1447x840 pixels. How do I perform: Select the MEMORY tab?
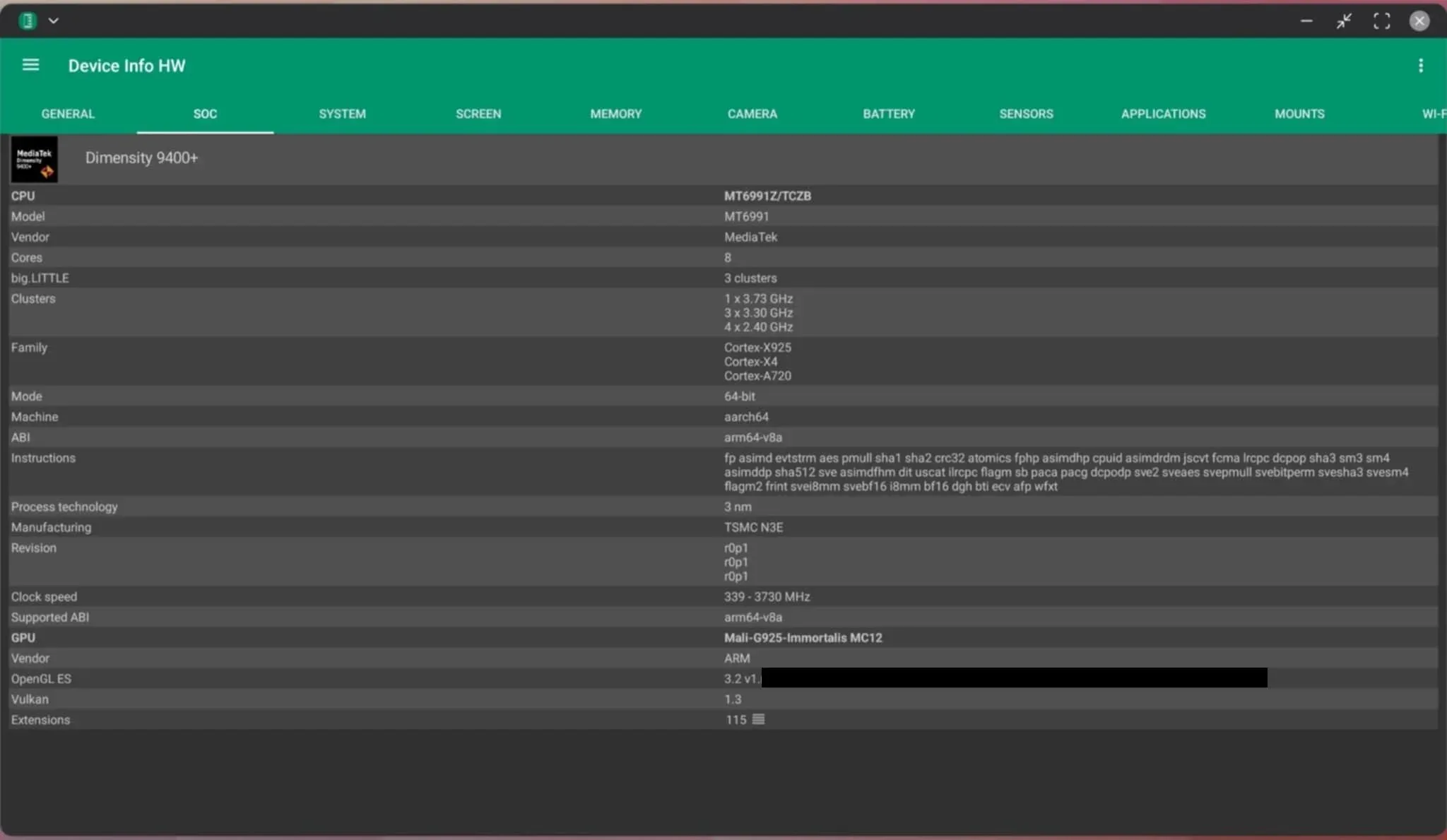click(615, 114)
